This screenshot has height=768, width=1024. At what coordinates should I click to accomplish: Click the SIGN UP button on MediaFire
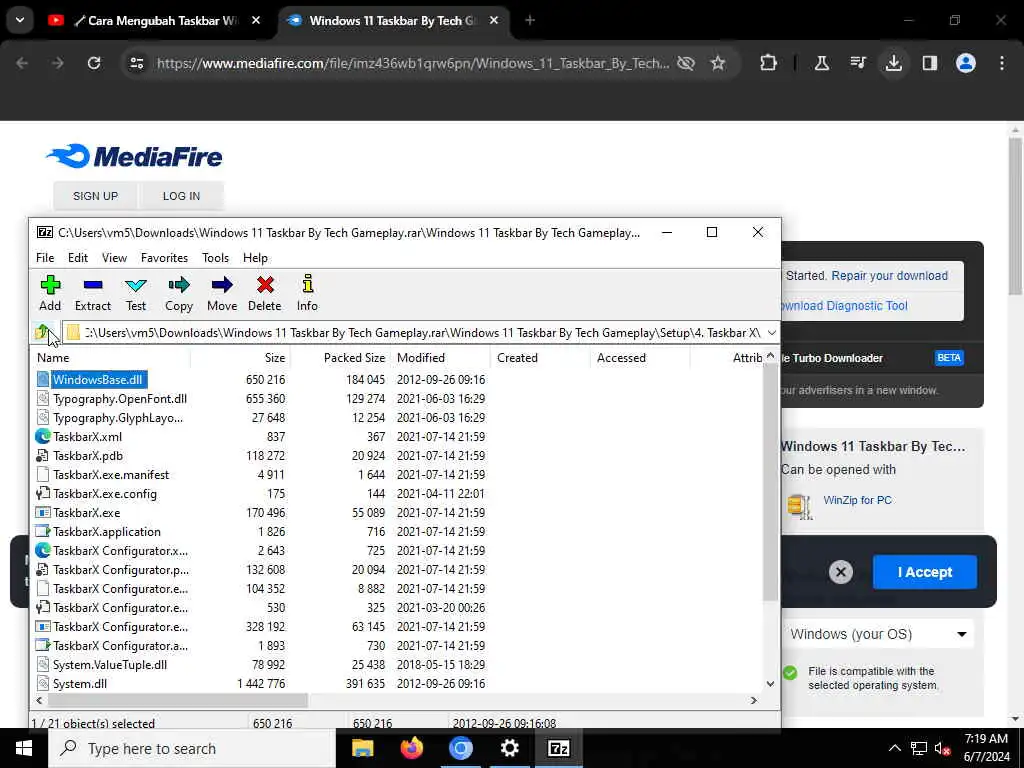(95, 196)
